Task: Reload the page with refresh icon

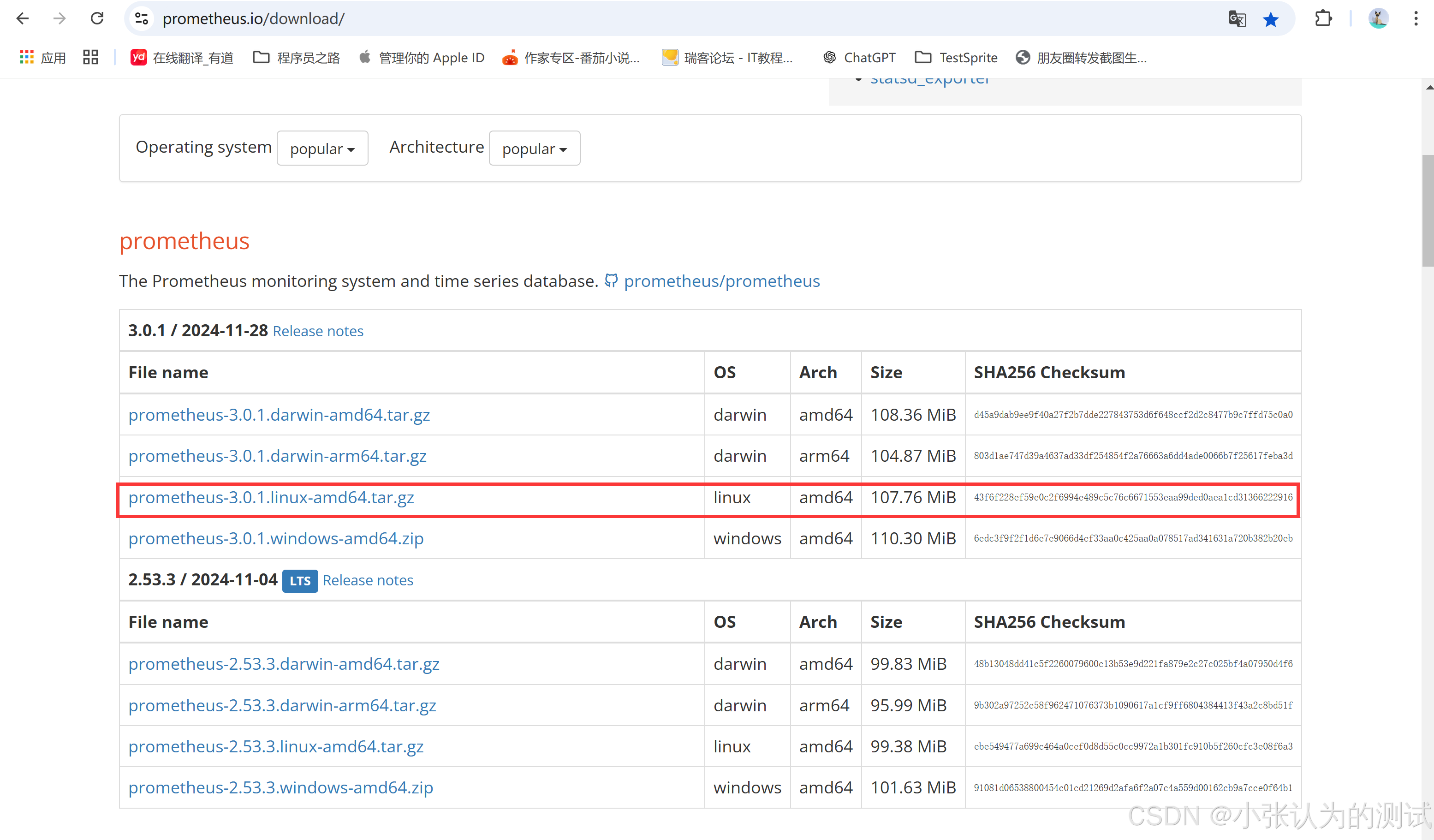Action: [97, 19]
